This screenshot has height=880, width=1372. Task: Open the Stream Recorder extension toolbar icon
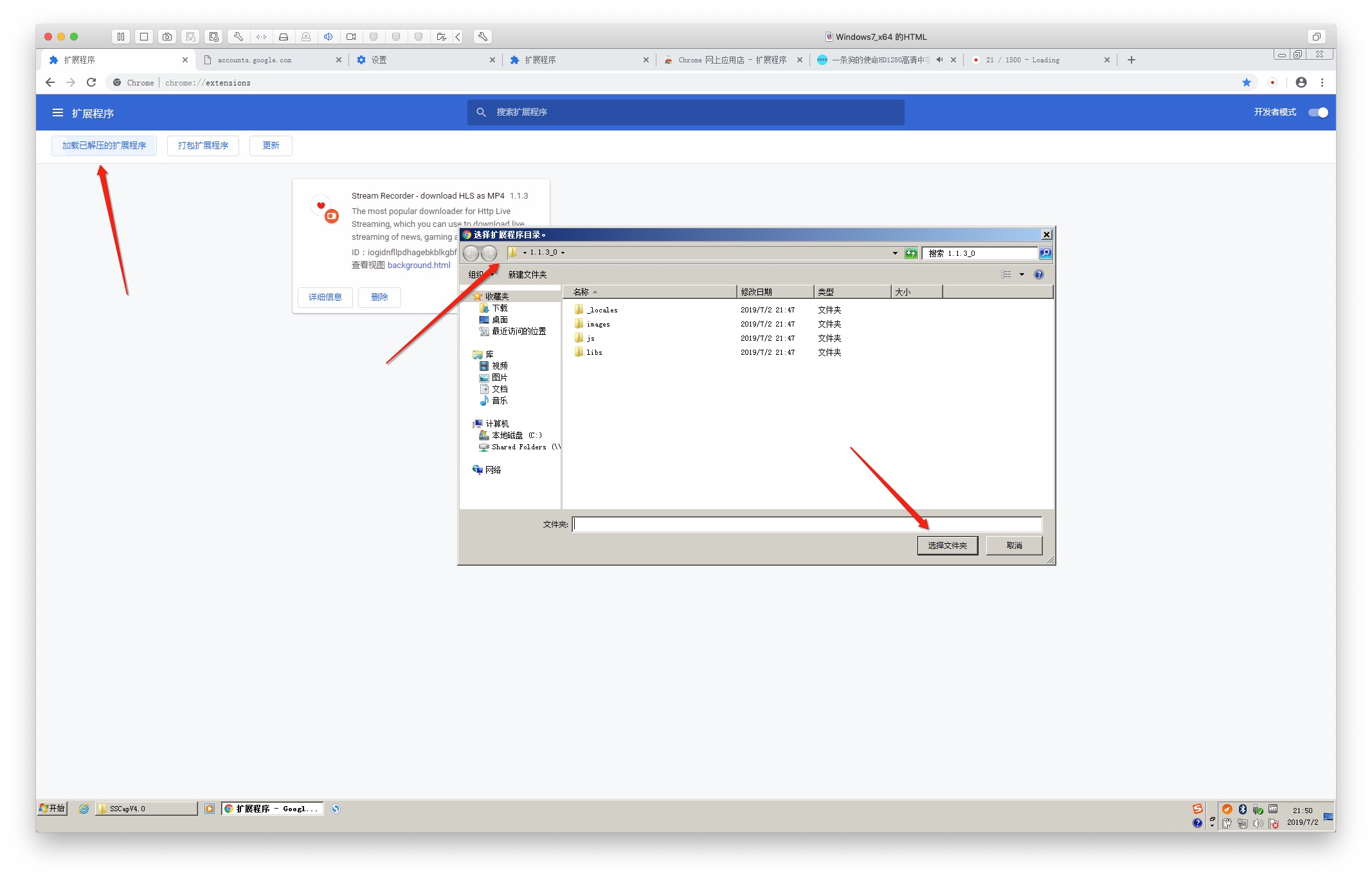[1272, 82]
